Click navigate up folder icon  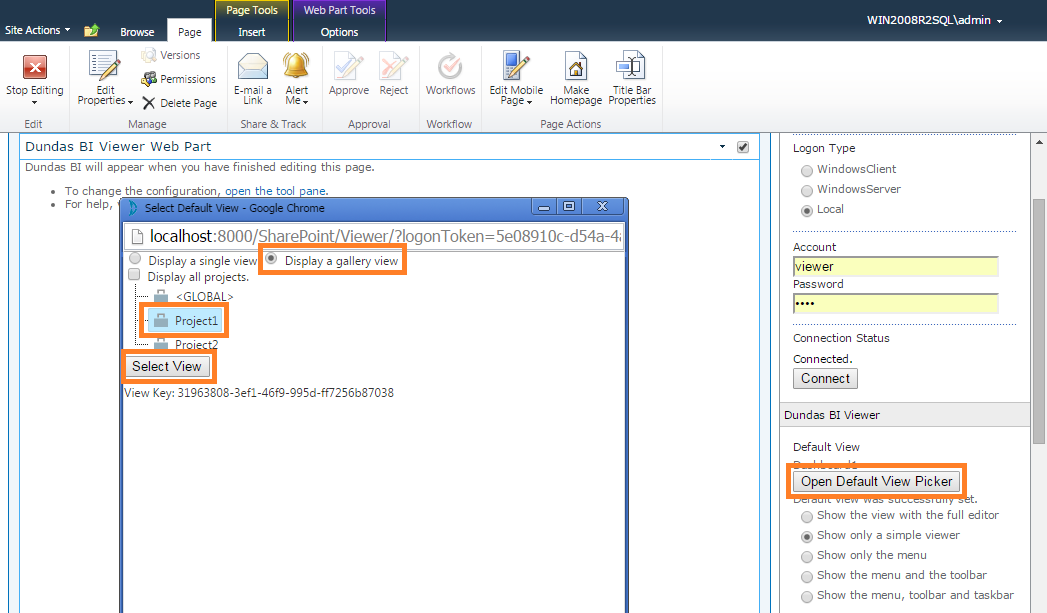pyautogui.click(x=91, y=30)
